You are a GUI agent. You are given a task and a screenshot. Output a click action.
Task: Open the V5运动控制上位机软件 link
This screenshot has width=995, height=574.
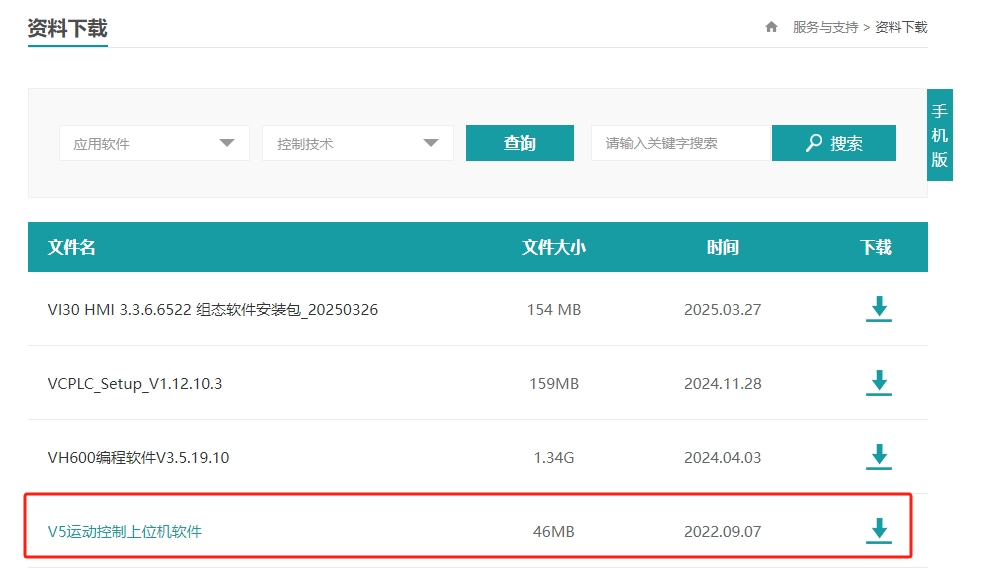125,531
